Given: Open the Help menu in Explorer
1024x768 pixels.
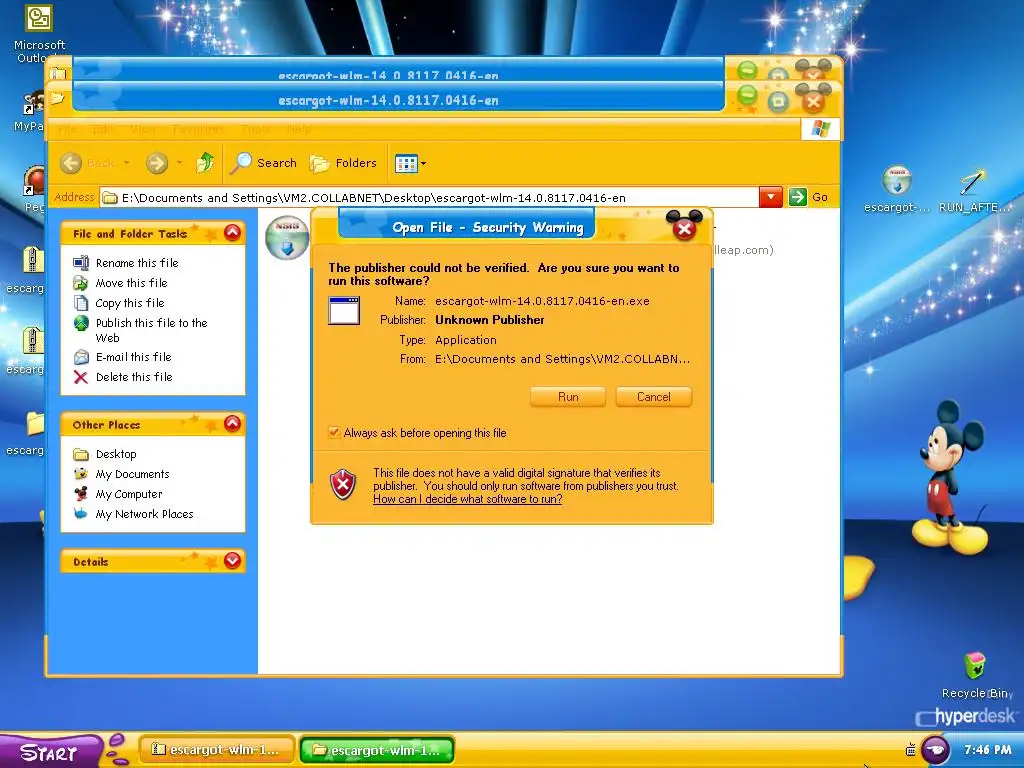Looking at the screenshot, I should [298, 129].
